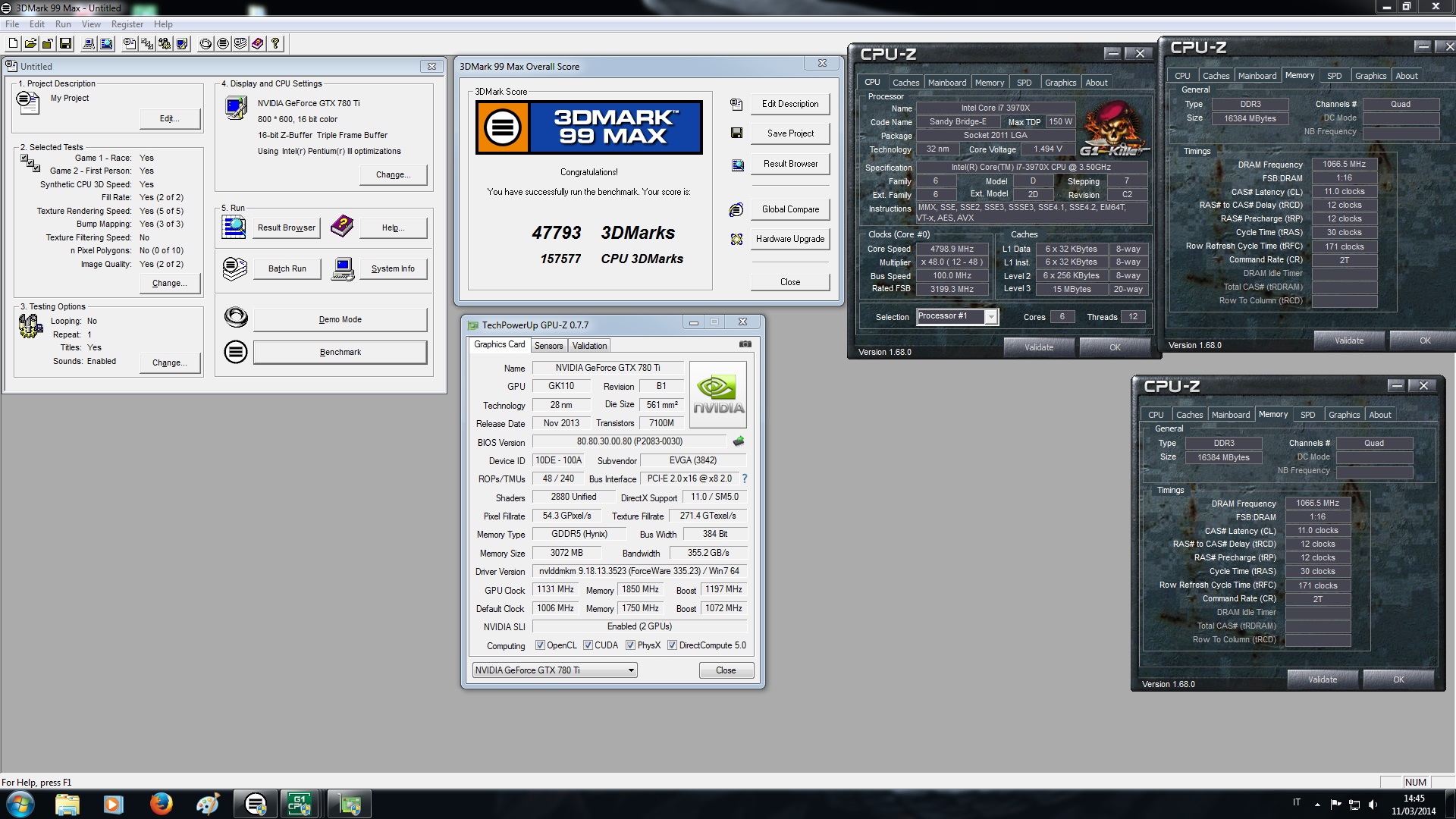1456x819 pixels.
Task: Click the Driver Version field in GPU-Z
Action: click(x=639, y=571)
